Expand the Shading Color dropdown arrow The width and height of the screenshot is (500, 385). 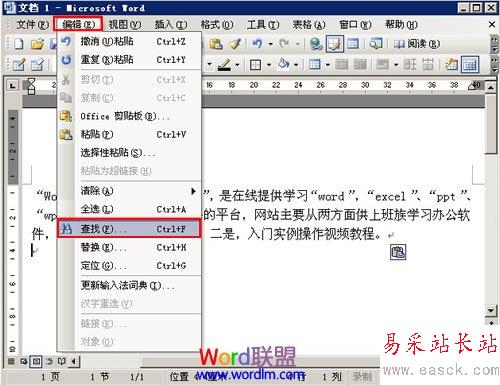pos(296,64)
